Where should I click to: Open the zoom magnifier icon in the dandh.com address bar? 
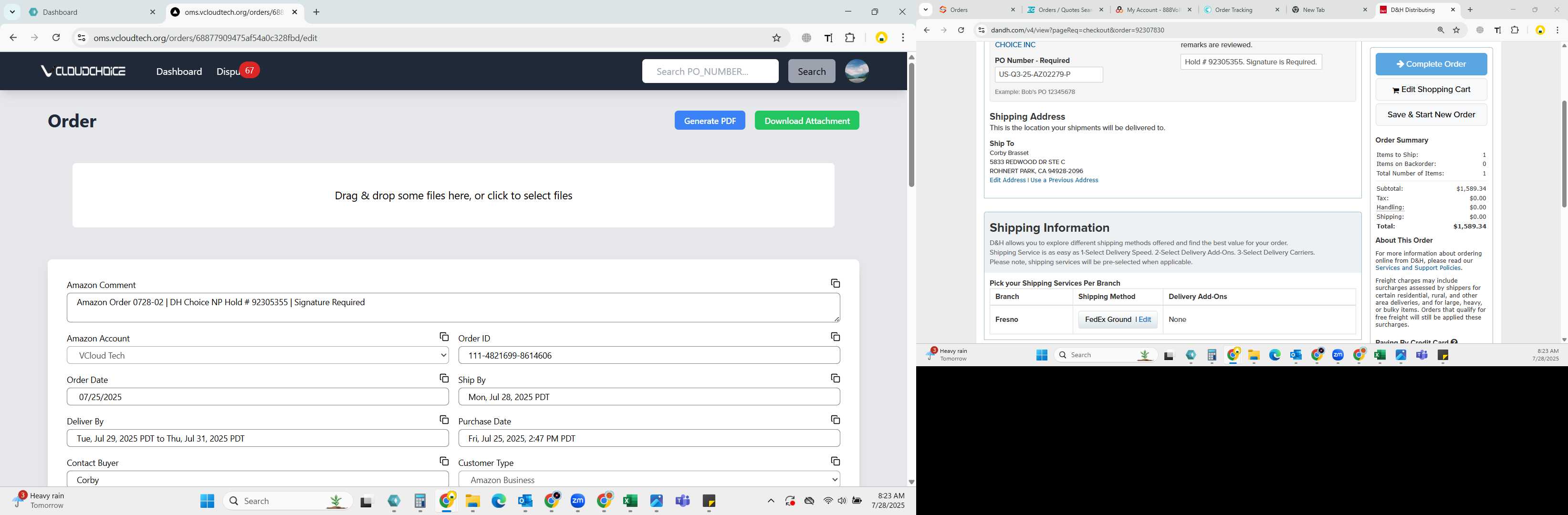pyautogui.click(x=1440, y=30)
